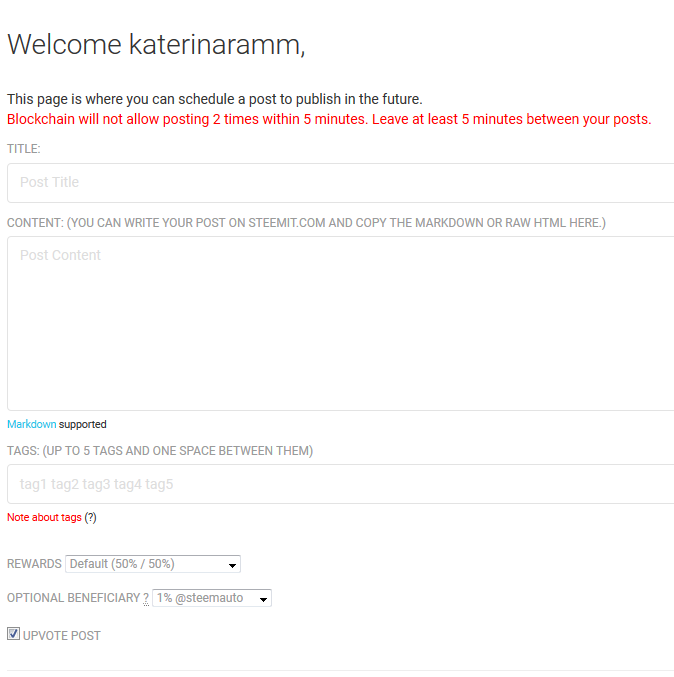The width and height of the screenshot is (674, 677).
Task: Click the TITLE: field label
Action: click(24, 149)
